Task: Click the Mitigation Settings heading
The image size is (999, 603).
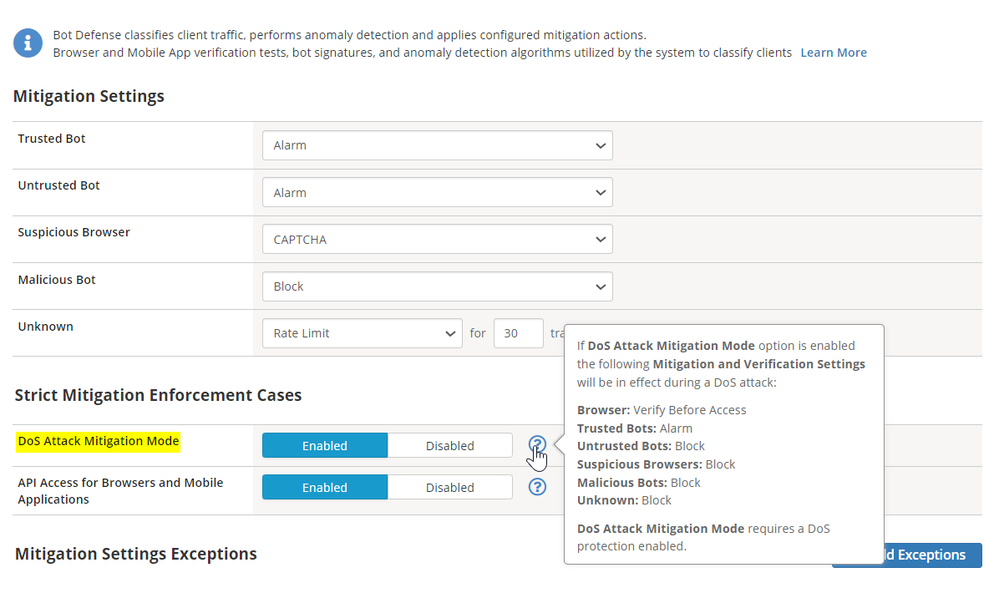Action: coord(89,96)
